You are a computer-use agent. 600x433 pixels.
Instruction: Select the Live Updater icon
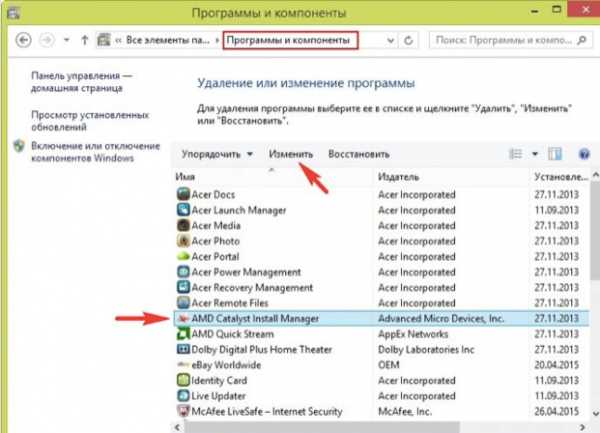pos(183,396)
